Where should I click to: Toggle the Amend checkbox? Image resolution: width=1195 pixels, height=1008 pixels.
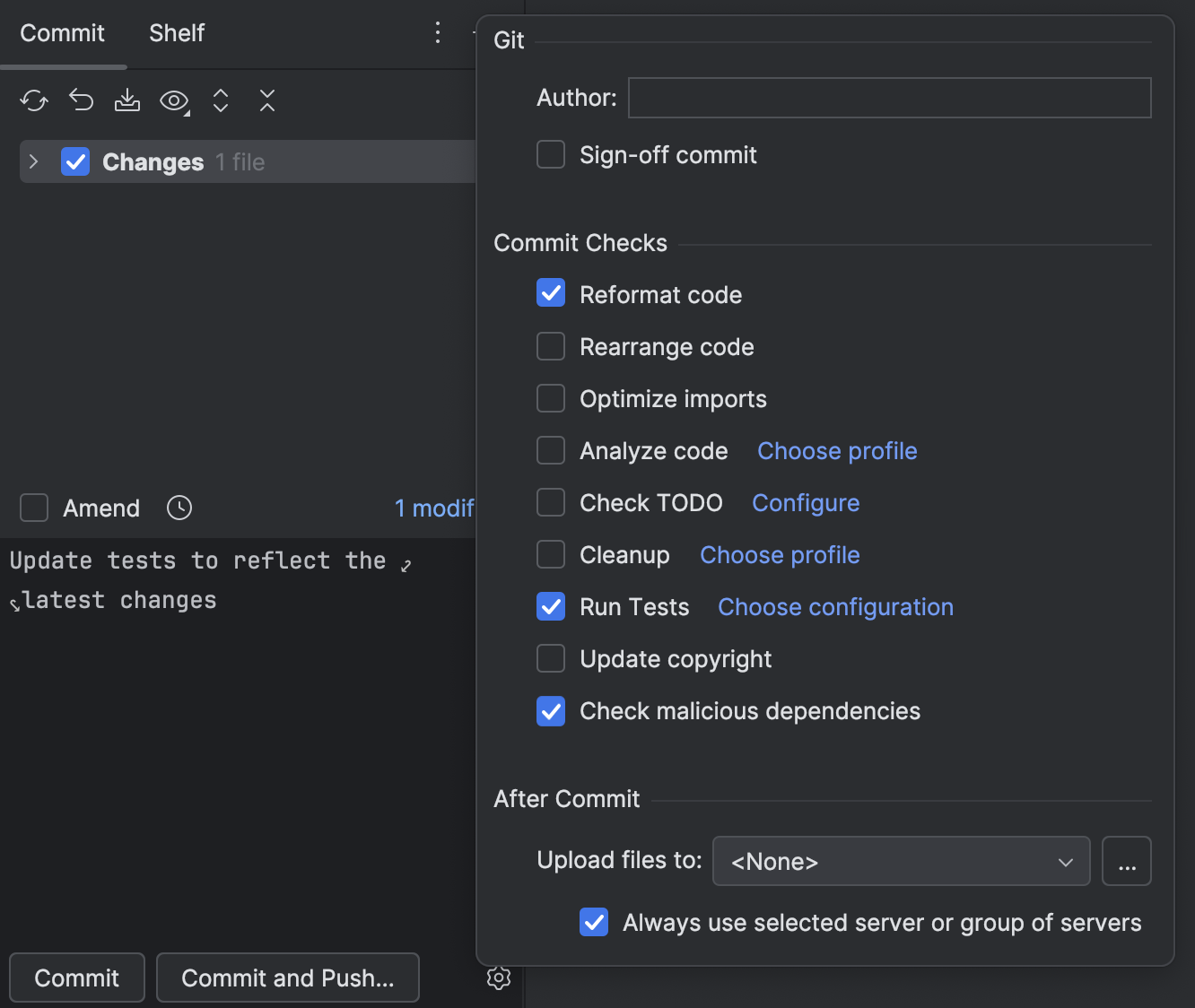click(33, 508)
